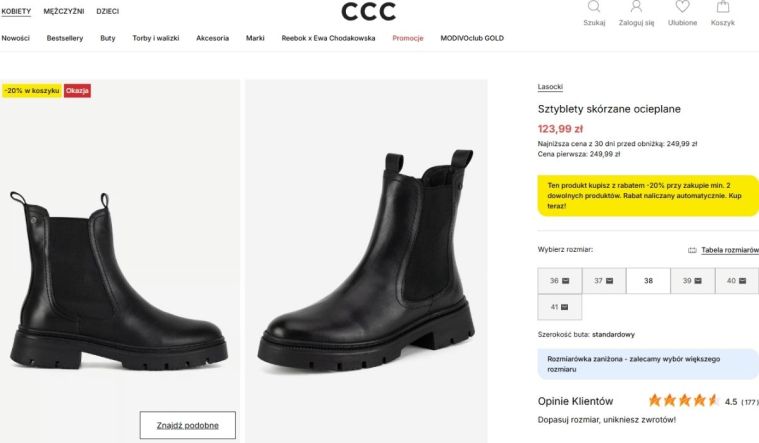Switch to the MĘŻCZYŹNI section
This screenshot has height=443, width=759.
(x=63, y=11)
